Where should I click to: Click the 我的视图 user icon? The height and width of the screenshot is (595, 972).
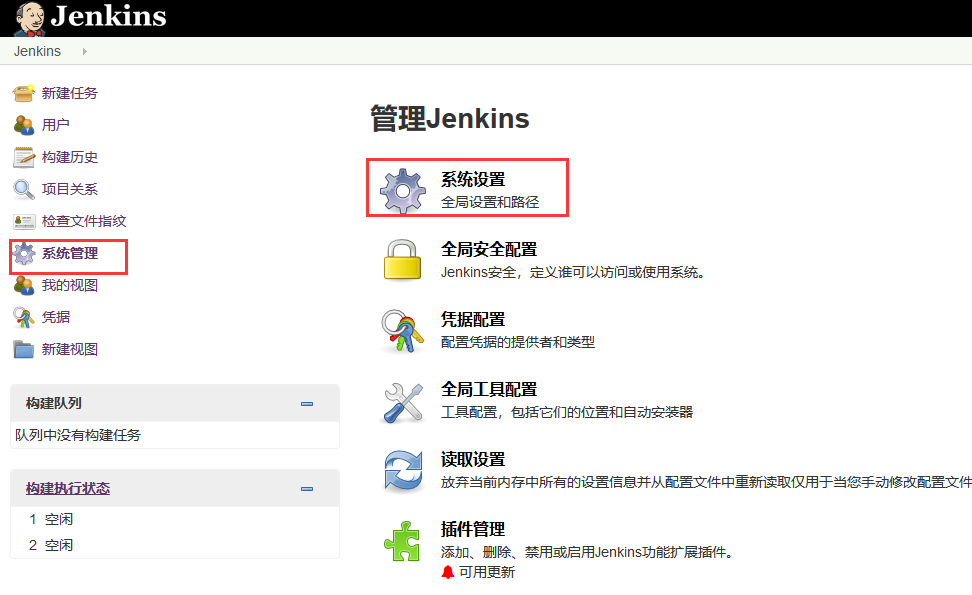(24, 285)
